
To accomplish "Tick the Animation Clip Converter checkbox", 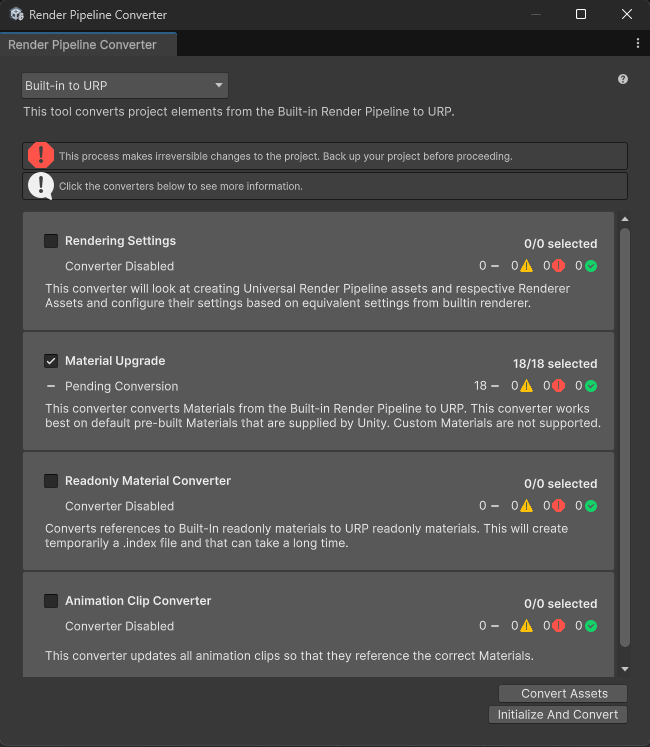I will click(x=51, y=601).
